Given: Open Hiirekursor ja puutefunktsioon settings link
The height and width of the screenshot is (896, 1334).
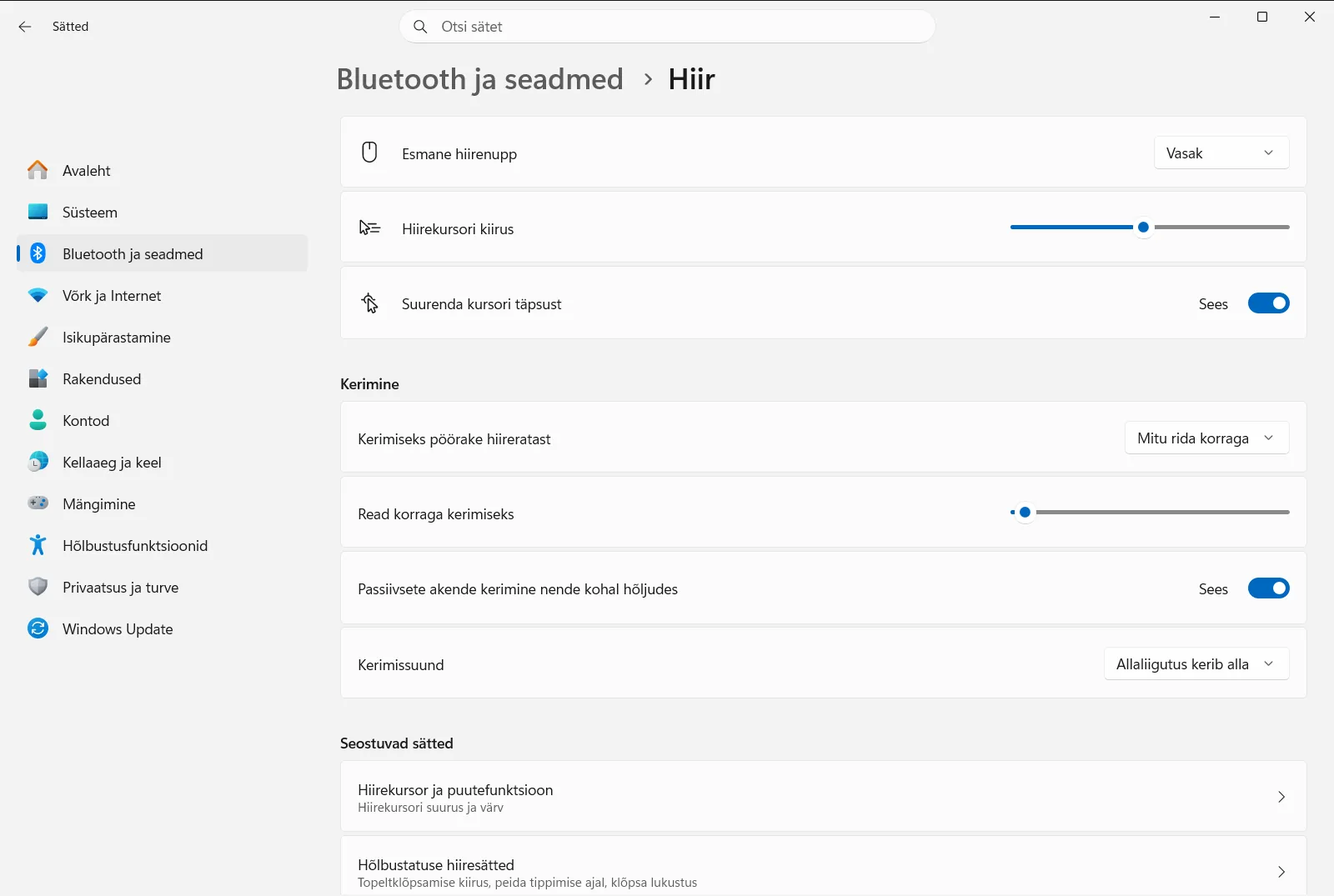Looking at the screenshot, I should (823, 797).
